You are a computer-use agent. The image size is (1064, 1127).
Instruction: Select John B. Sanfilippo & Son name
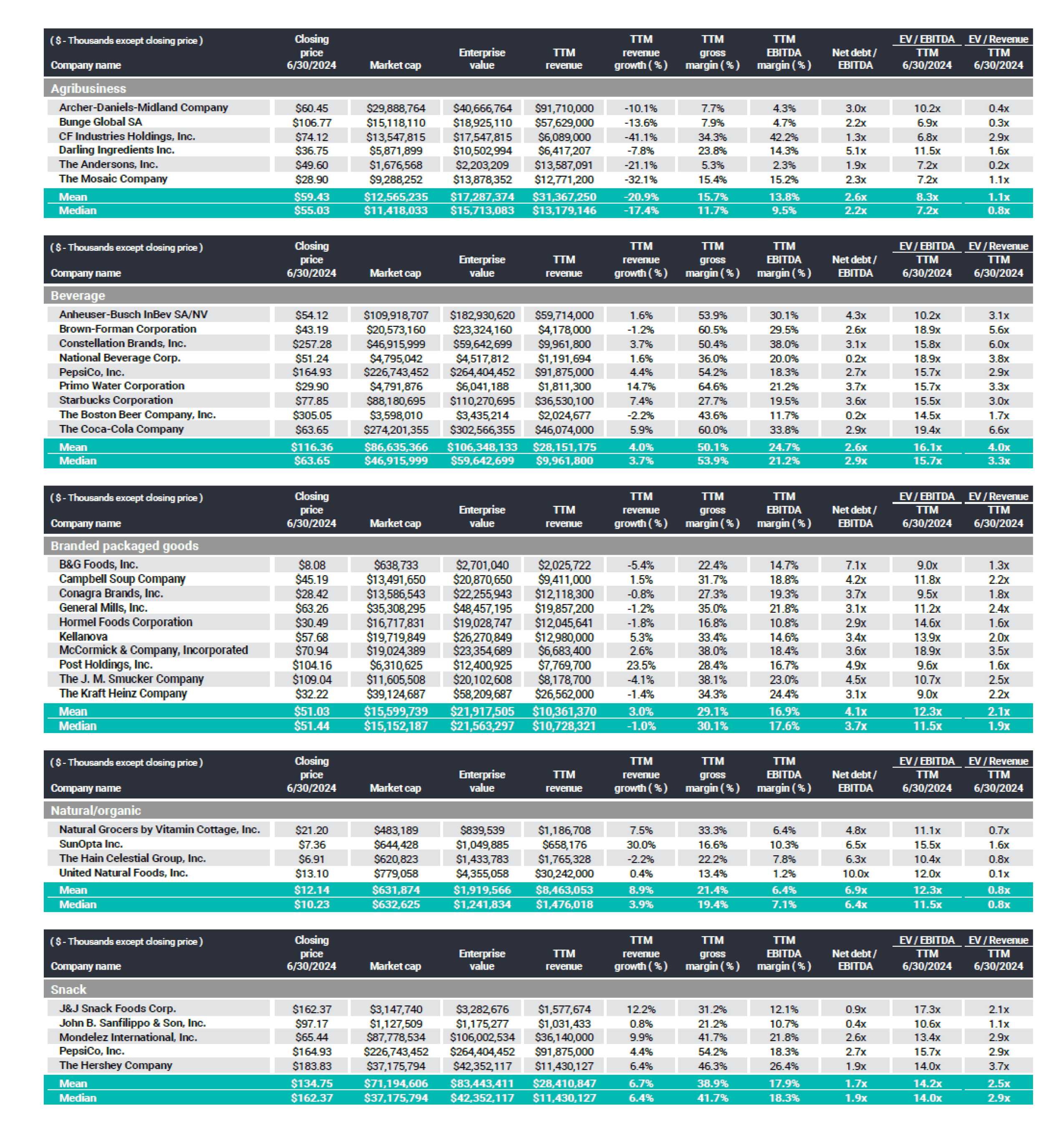tap(132, 1023)
